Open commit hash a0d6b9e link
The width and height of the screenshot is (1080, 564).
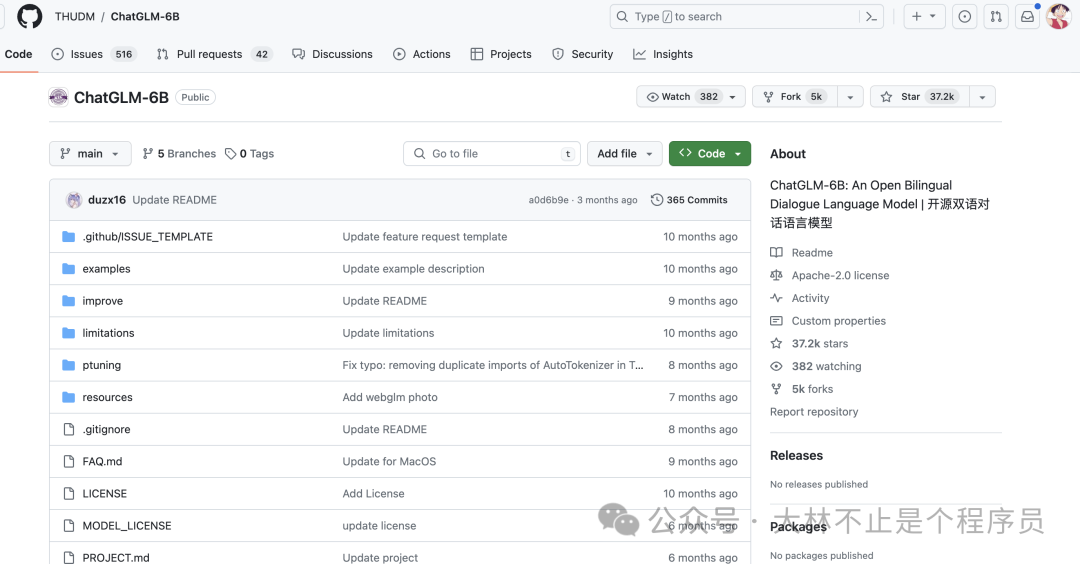pyautogui.click(x=548, y=200)
